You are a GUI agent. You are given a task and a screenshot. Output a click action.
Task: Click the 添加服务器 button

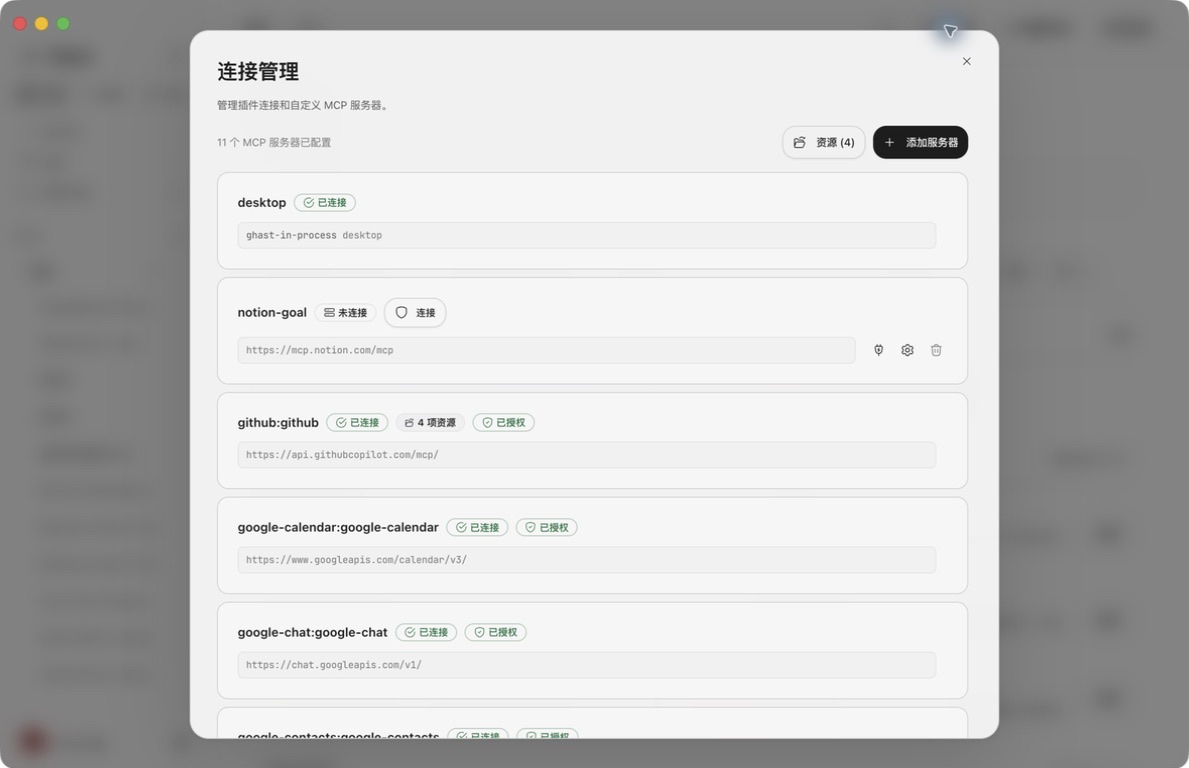click(x=920, y=143)
